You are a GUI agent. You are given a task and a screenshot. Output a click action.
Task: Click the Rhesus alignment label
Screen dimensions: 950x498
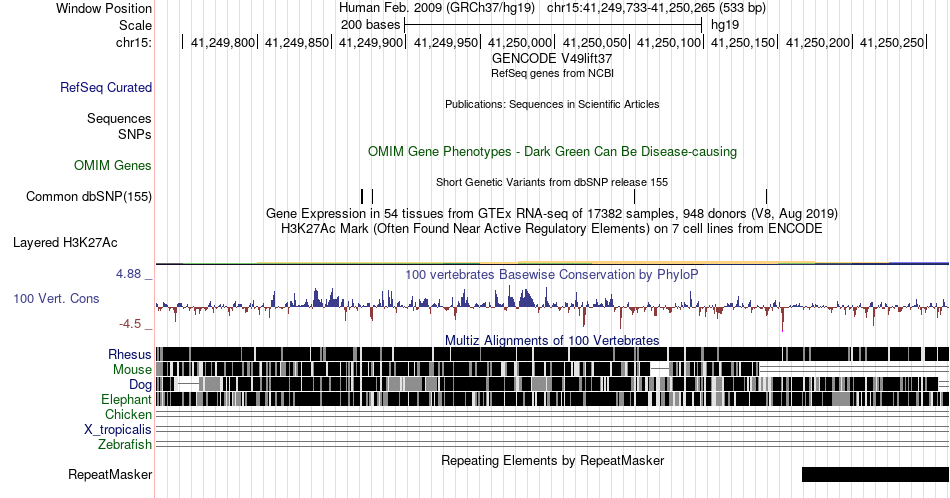130,354
